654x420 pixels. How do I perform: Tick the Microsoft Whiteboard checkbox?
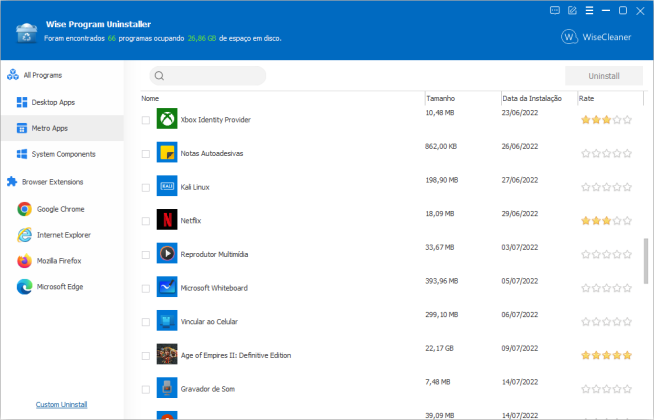tap(146, 289)
